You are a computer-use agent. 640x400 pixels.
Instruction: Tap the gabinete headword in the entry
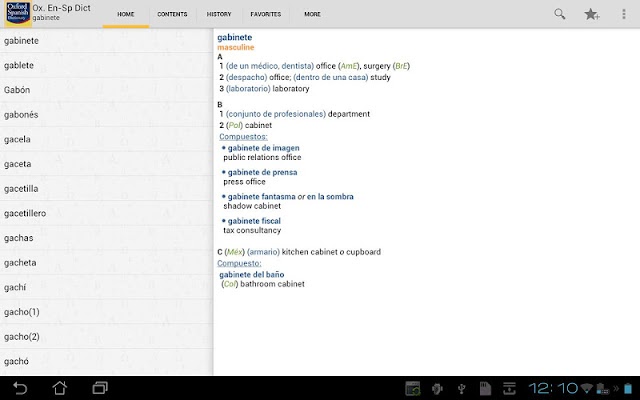[235, 37]
